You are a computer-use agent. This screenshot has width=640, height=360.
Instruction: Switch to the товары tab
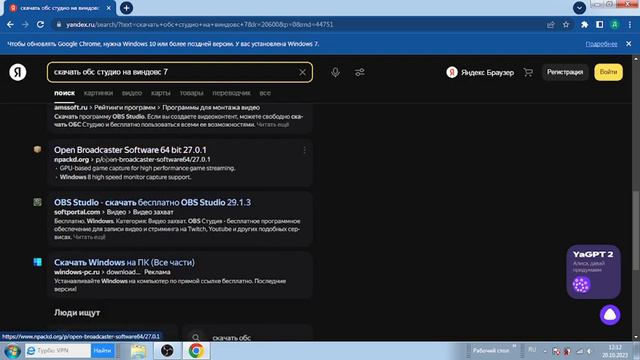coord(191,93)
